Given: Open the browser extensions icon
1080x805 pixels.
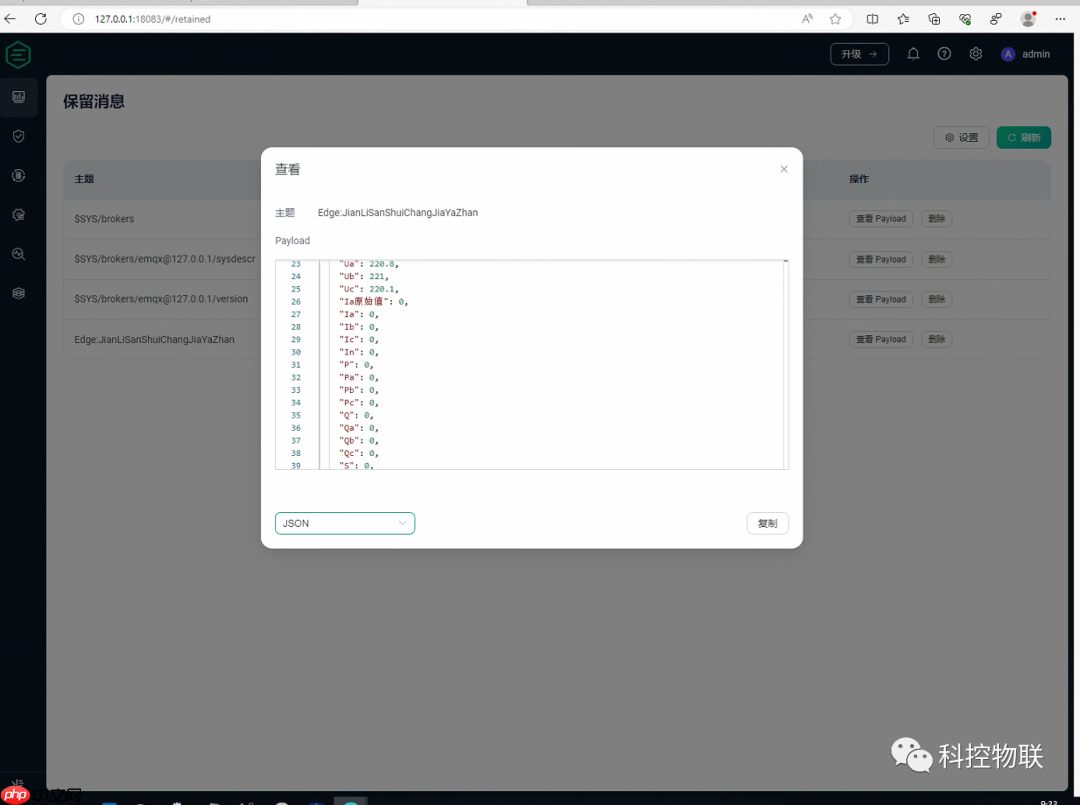Looking at the screenshot, I should pyautogui.click(x=996, y=19).
